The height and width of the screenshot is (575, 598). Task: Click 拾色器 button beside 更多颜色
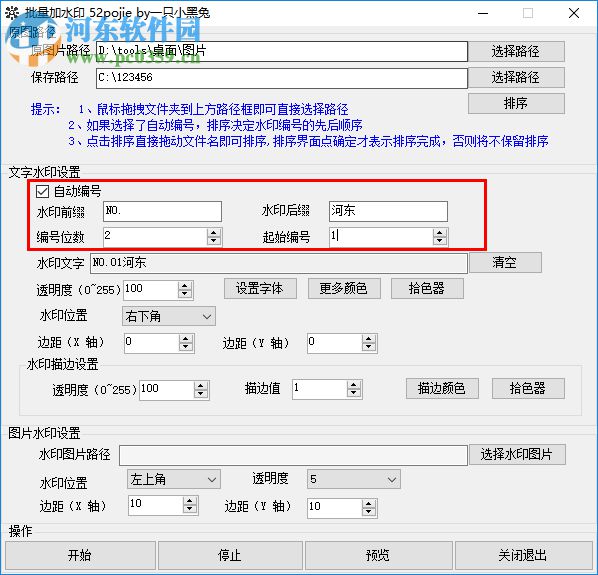point(427,289)
